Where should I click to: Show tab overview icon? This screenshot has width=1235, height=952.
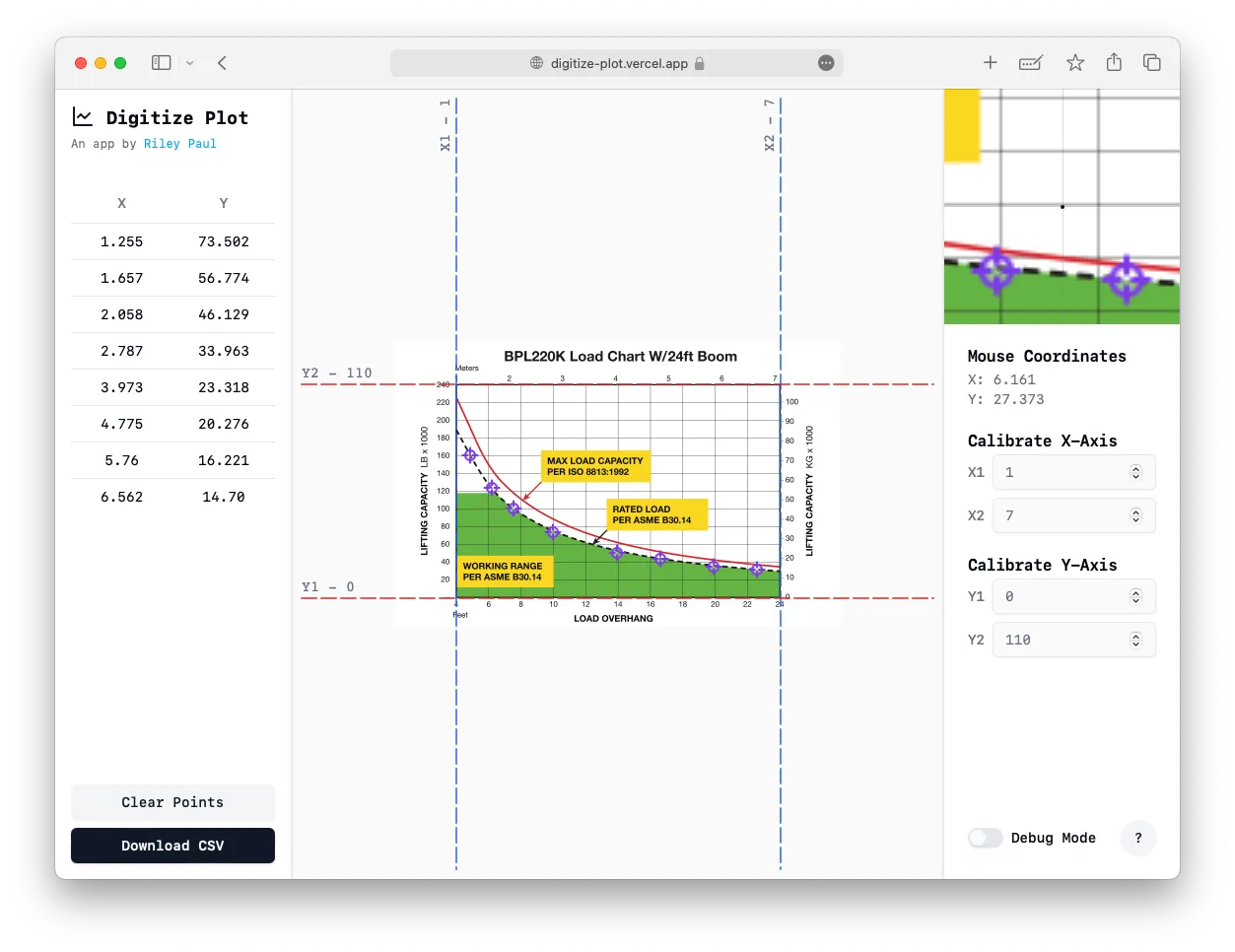[1151, 63]
